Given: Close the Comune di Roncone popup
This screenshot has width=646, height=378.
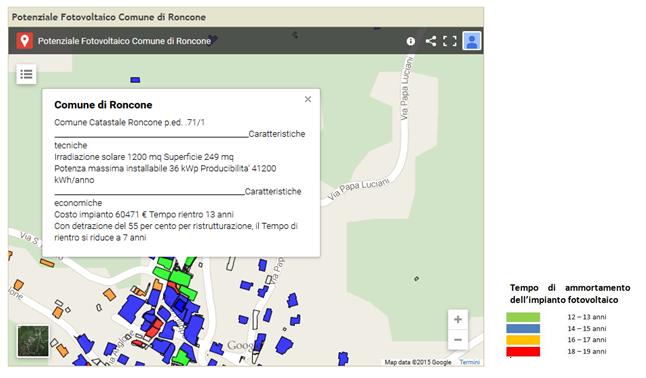Looking at the screenshot, I should click(308, 99).
